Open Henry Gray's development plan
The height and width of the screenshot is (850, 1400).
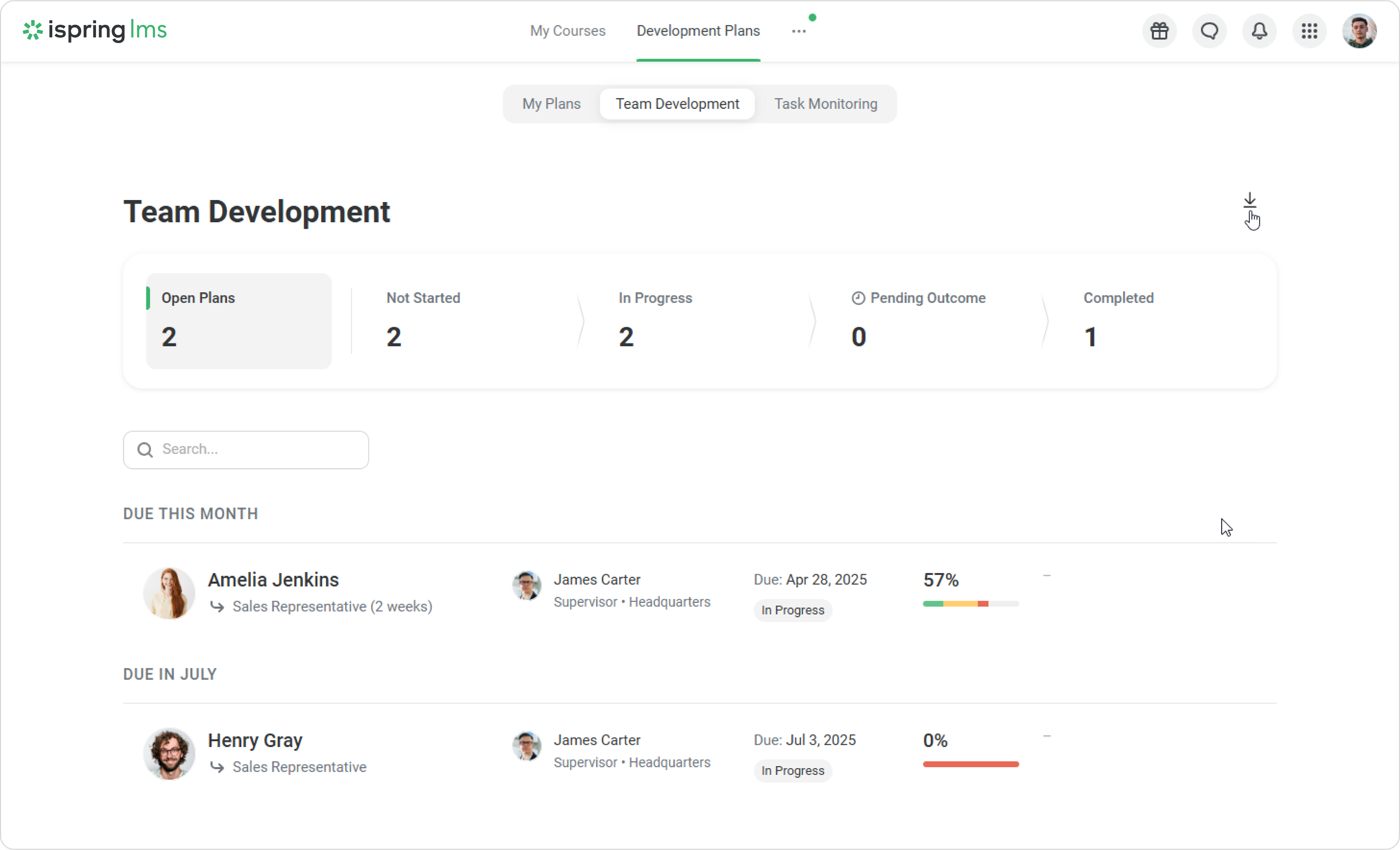[255, 740]
